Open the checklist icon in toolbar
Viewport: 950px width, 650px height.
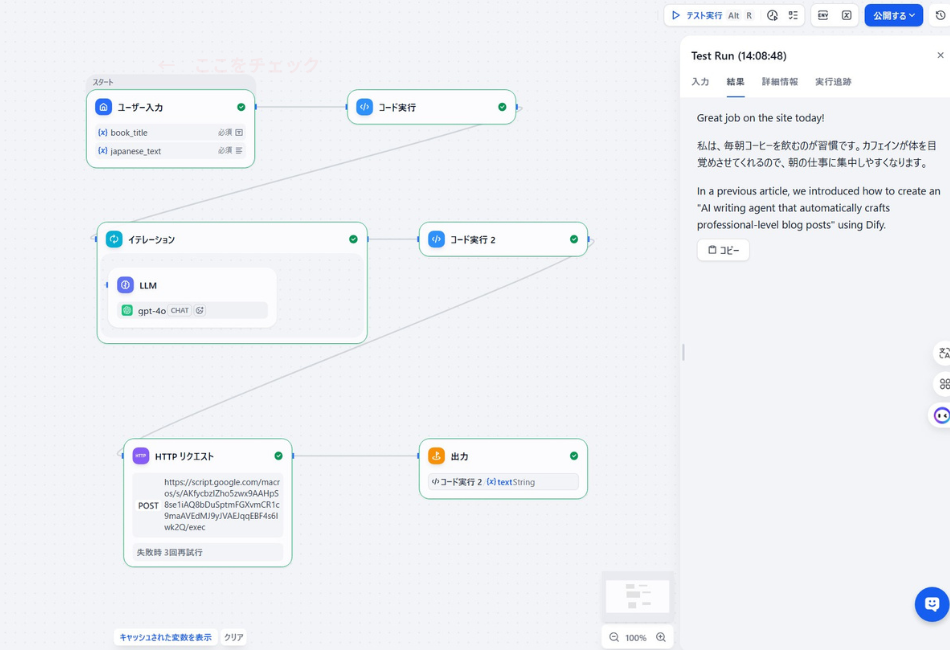pos(793,15)
